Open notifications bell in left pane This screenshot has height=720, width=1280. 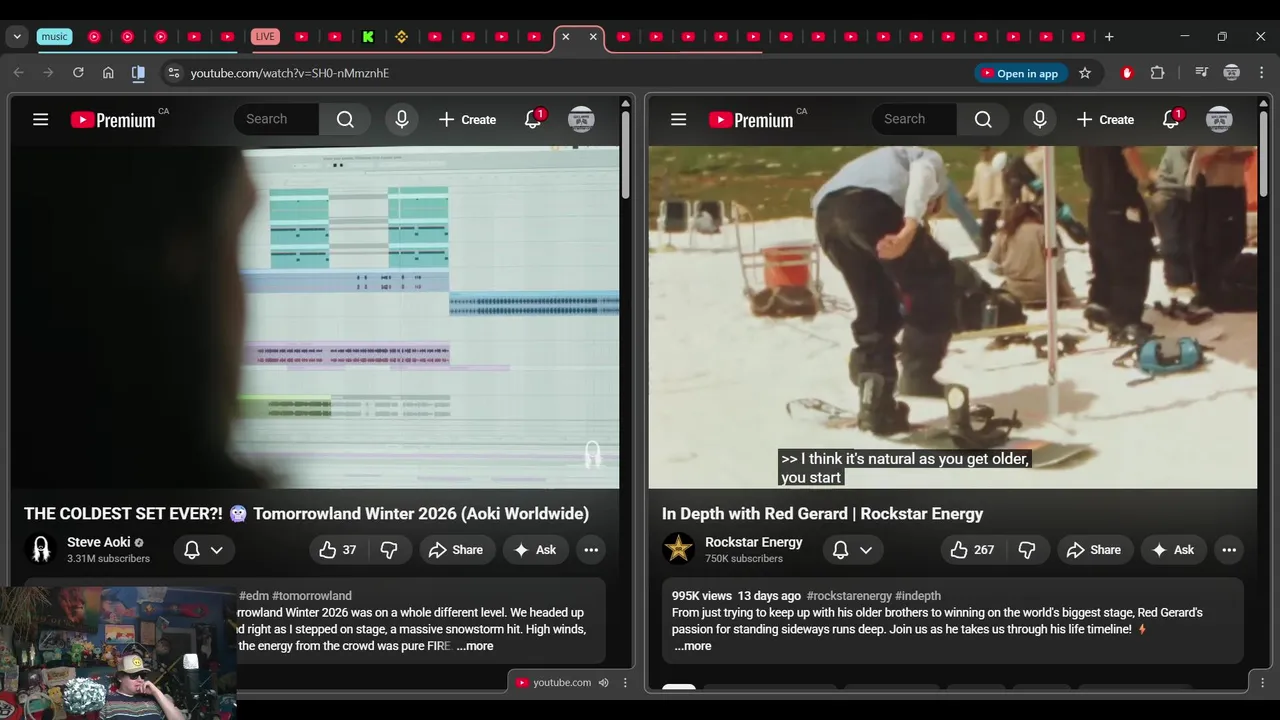click(x=533, y=120)
